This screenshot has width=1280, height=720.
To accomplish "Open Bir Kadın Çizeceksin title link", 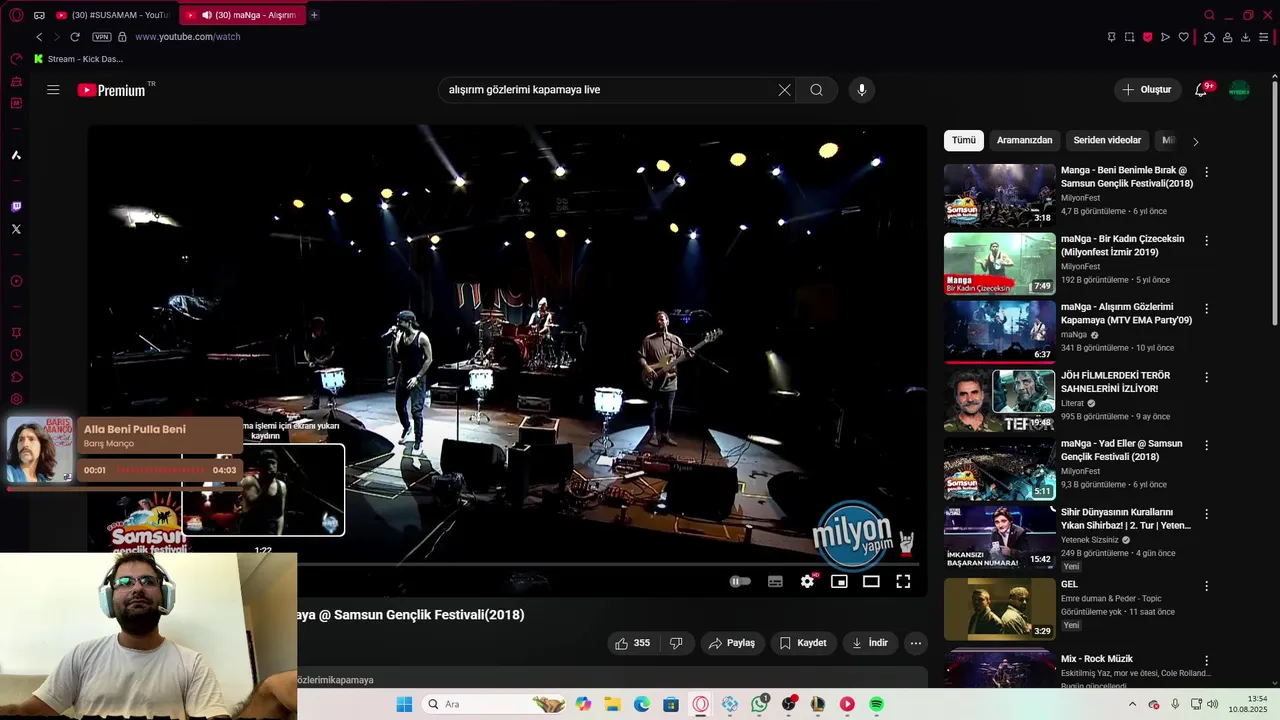I will 1123,245.
